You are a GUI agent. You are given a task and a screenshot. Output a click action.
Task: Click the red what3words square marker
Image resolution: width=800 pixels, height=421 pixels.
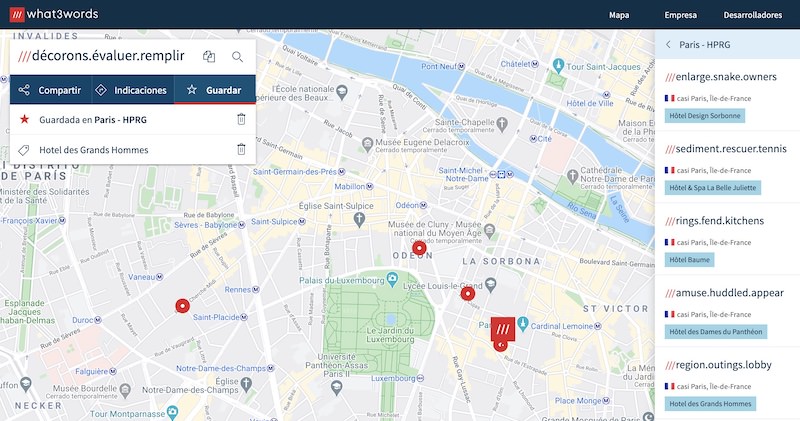503,329
